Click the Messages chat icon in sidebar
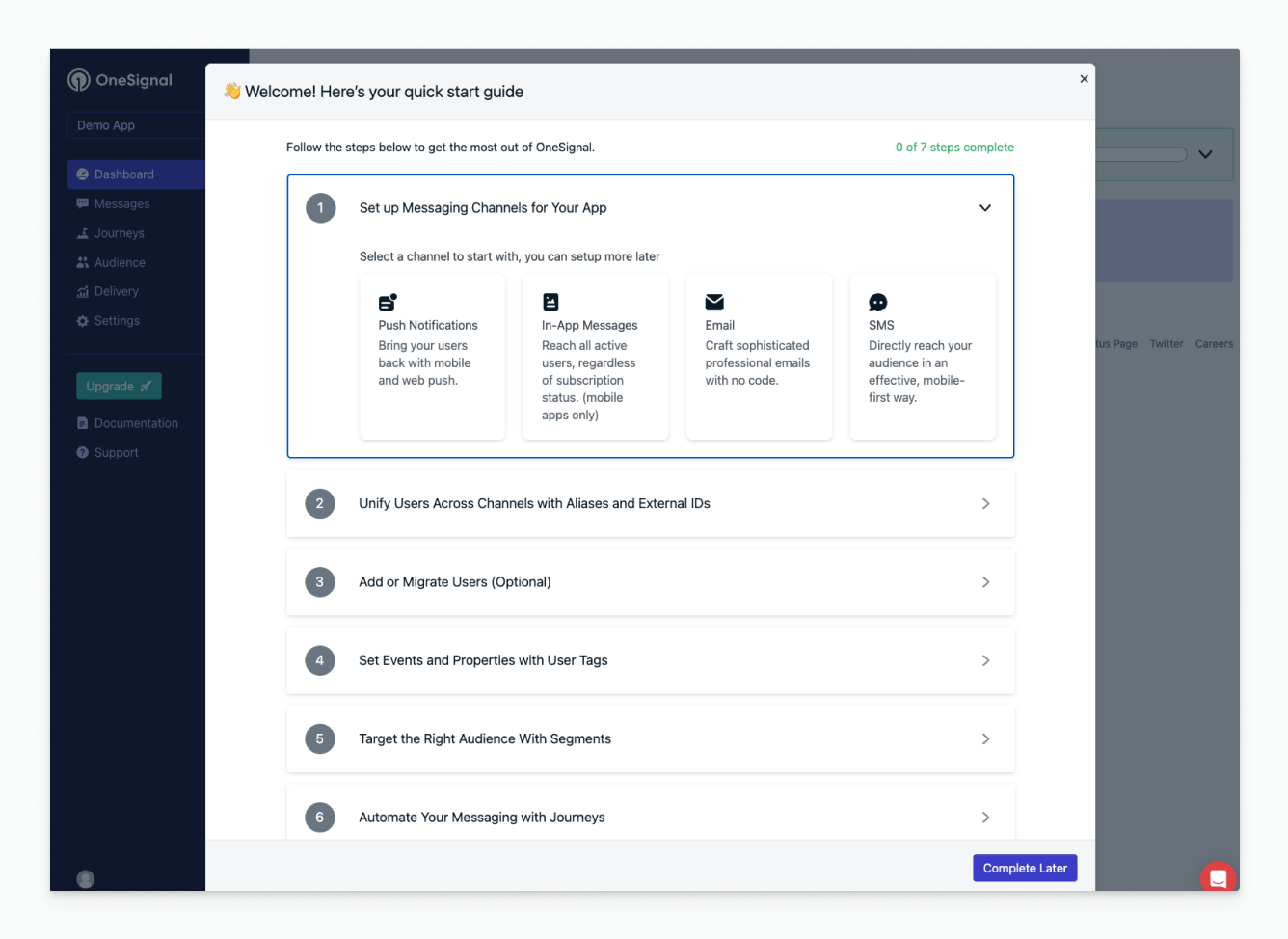 coord(83,203)
